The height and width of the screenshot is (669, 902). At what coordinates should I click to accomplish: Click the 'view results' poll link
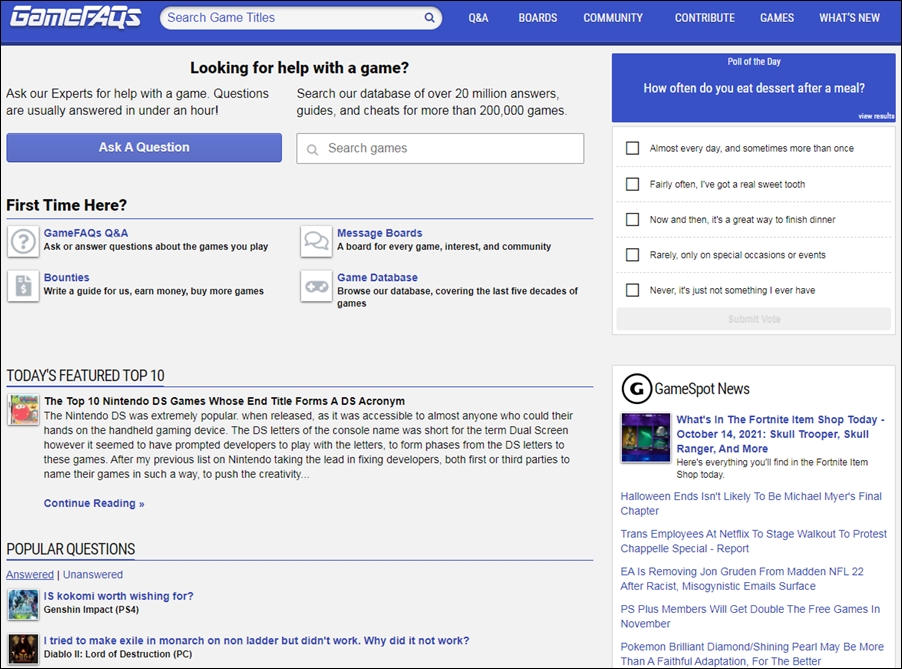pos(876,116)
